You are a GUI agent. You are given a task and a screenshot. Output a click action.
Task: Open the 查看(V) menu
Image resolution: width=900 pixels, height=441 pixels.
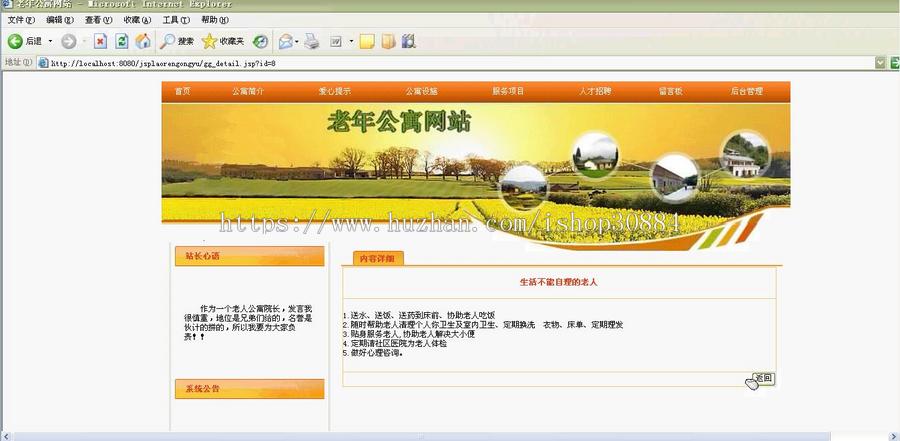tap(99, 20)
